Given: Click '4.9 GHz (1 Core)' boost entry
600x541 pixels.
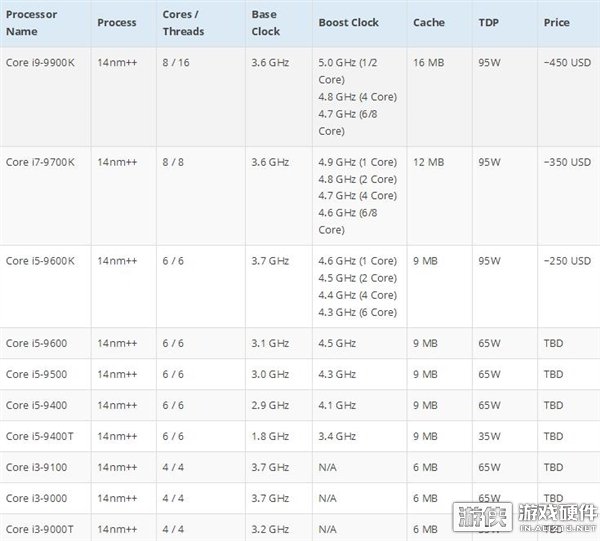Looking at the screenshot, I should [357, 162].
